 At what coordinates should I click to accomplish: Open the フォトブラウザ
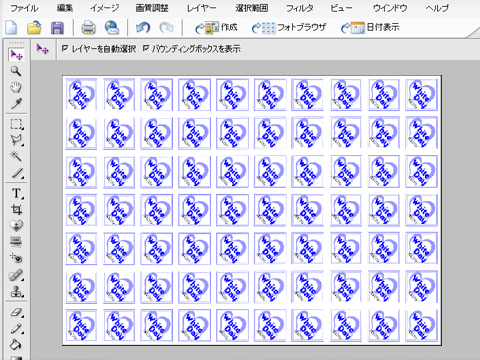click(289, 27)
